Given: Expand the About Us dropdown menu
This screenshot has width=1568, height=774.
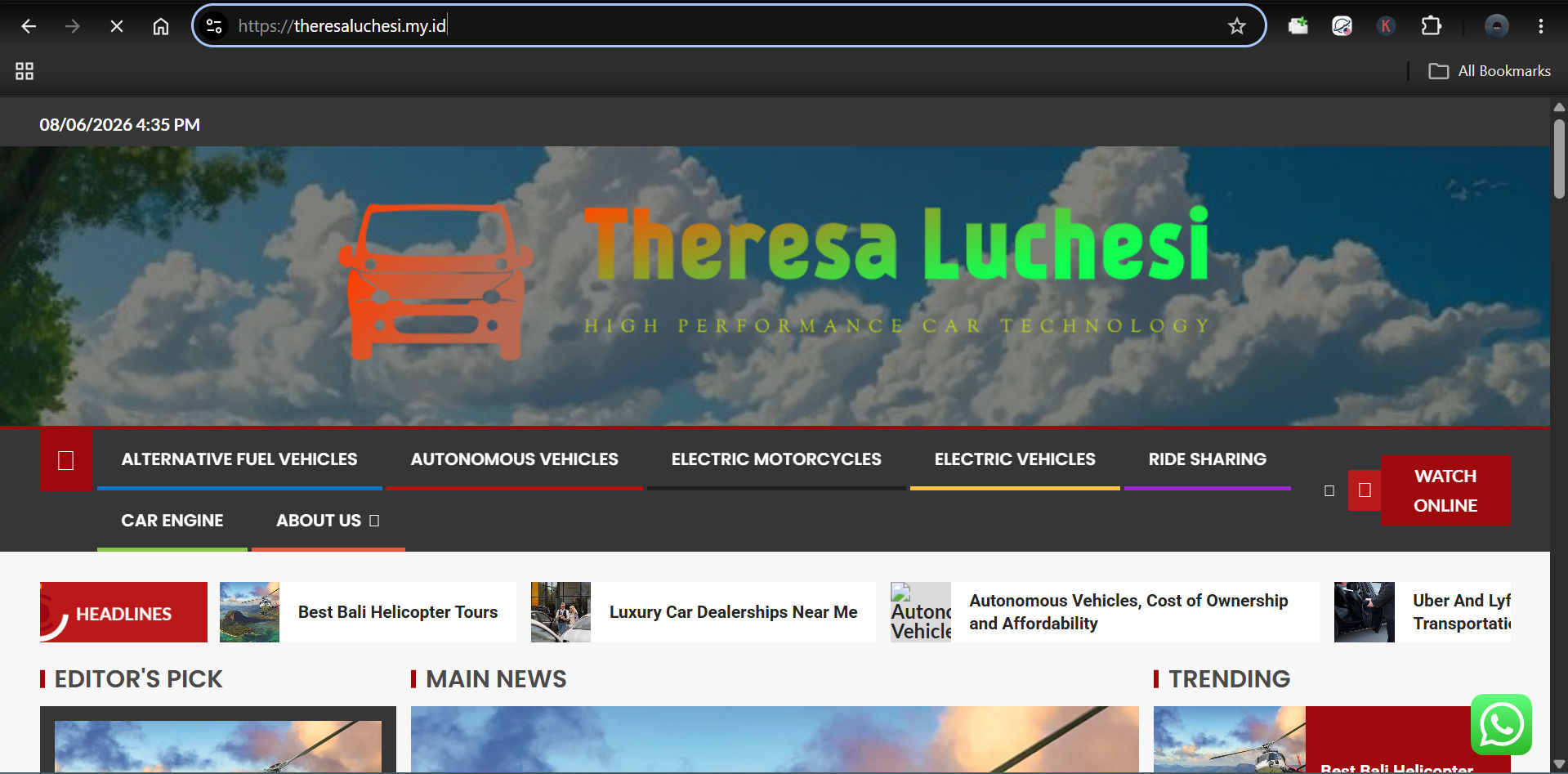Looking at the screenshot, I should click(328, 521).
